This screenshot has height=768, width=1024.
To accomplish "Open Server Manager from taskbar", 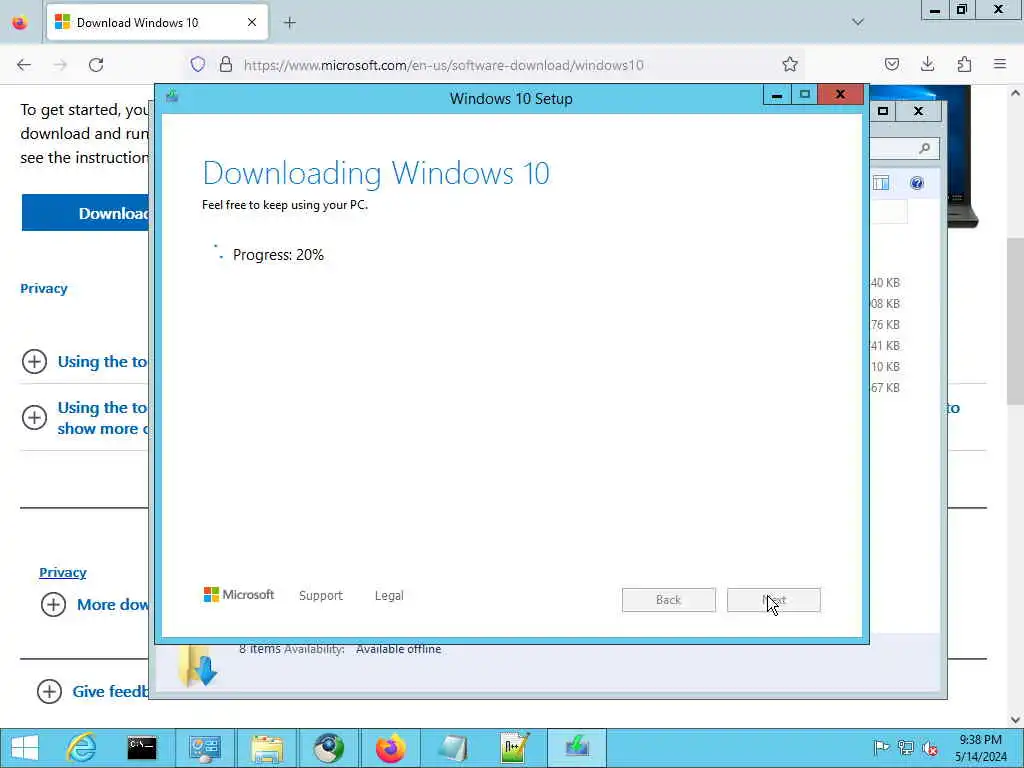I will click(204, 748).
